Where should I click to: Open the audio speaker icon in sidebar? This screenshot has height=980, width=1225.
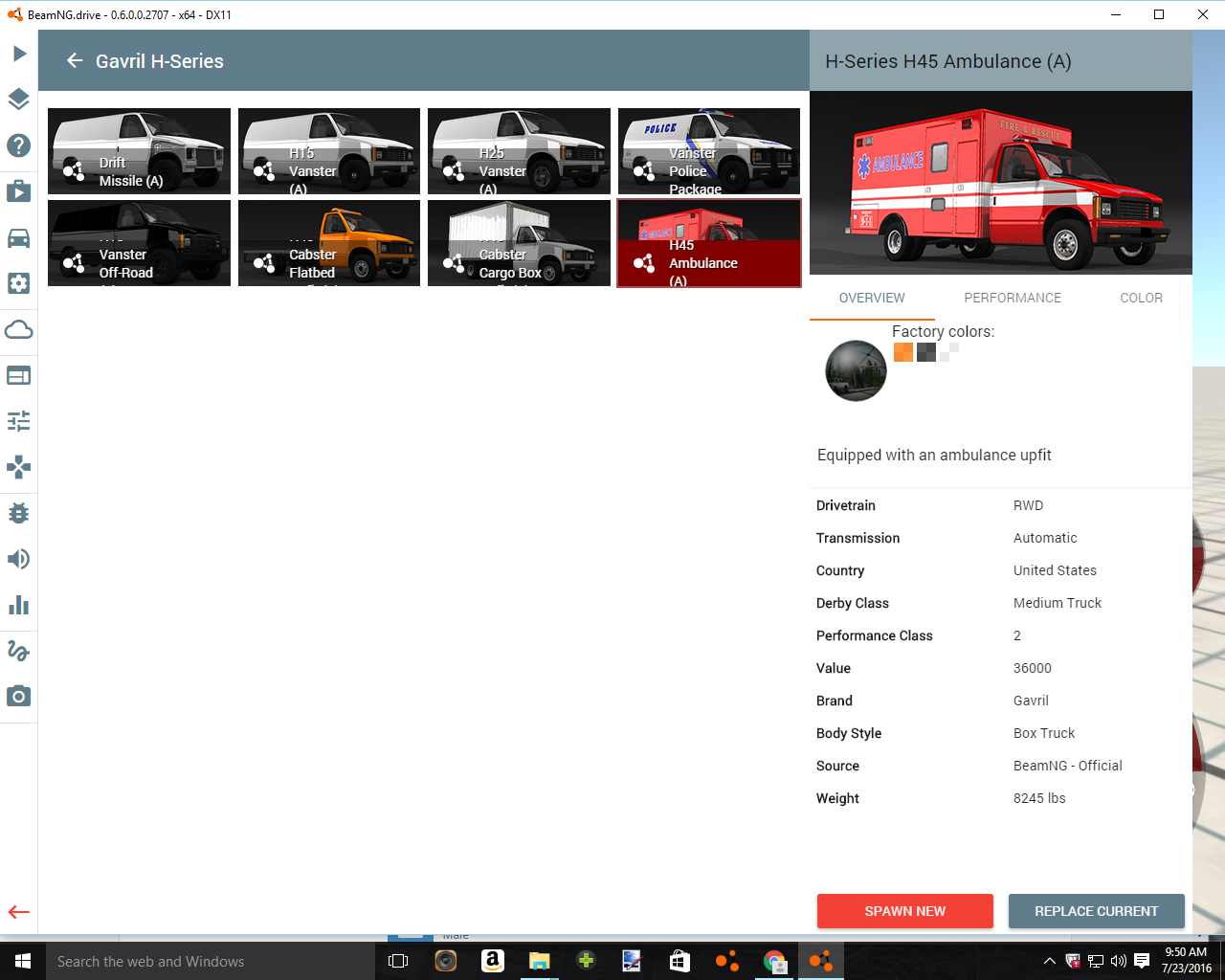tap(19, 559)
